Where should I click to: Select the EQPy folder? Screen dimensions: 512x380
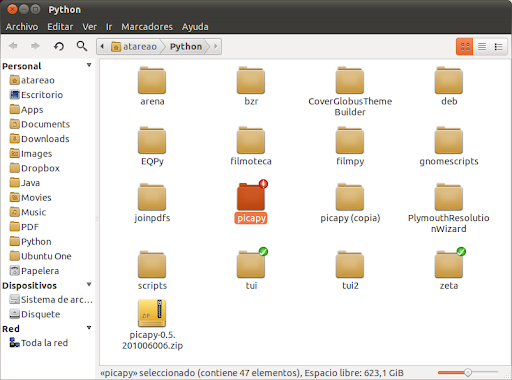tap(152, 146)
